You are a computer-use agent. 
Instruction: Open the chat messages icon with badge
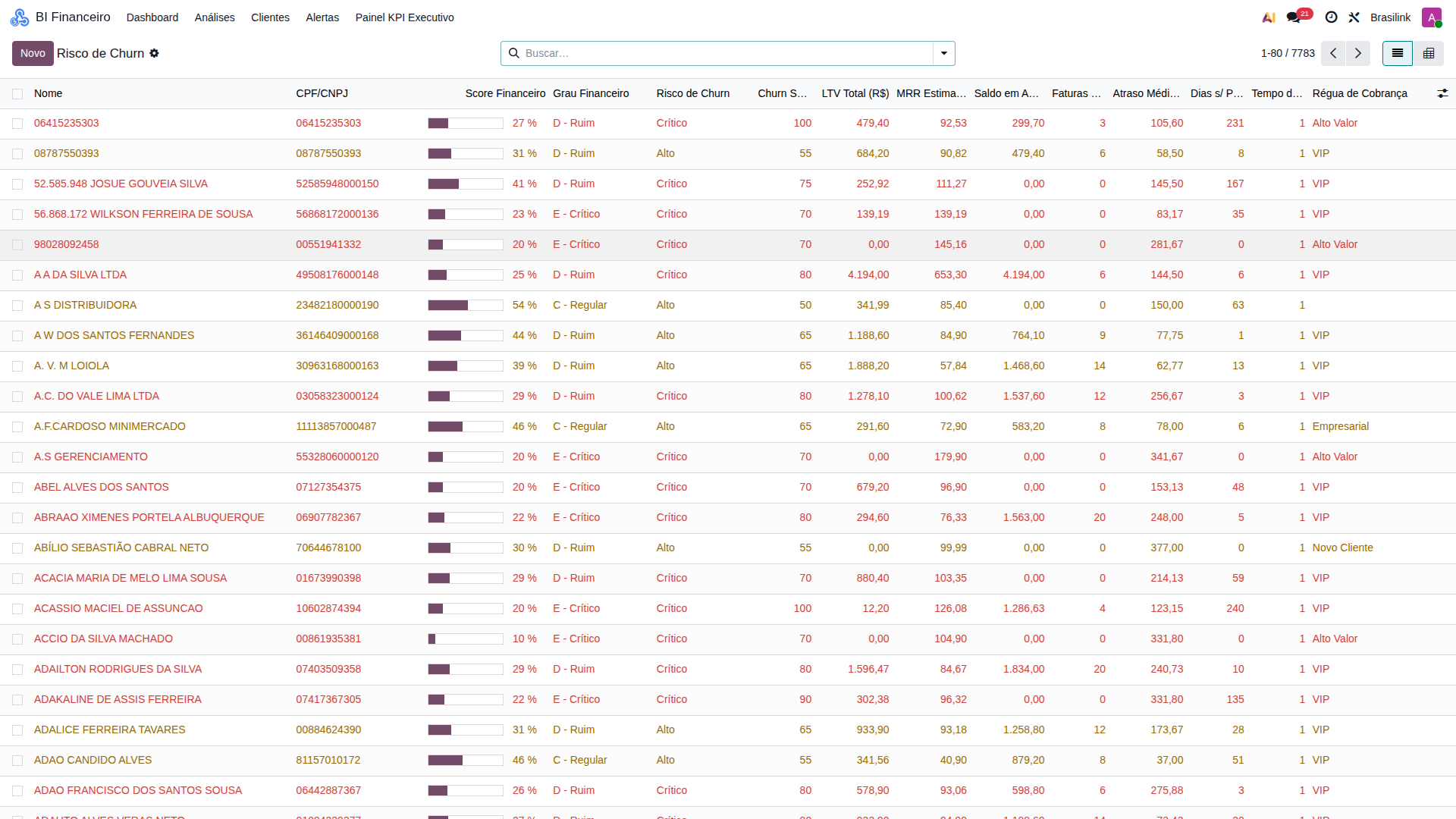tap(1294, 17)
